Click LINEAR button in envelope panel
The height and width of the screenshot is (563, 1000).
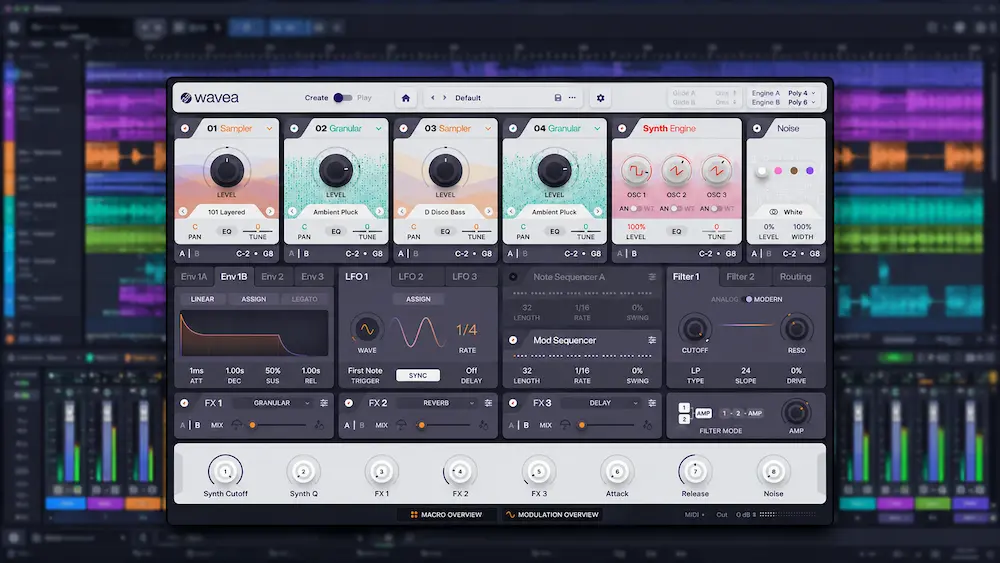point(202,299)
